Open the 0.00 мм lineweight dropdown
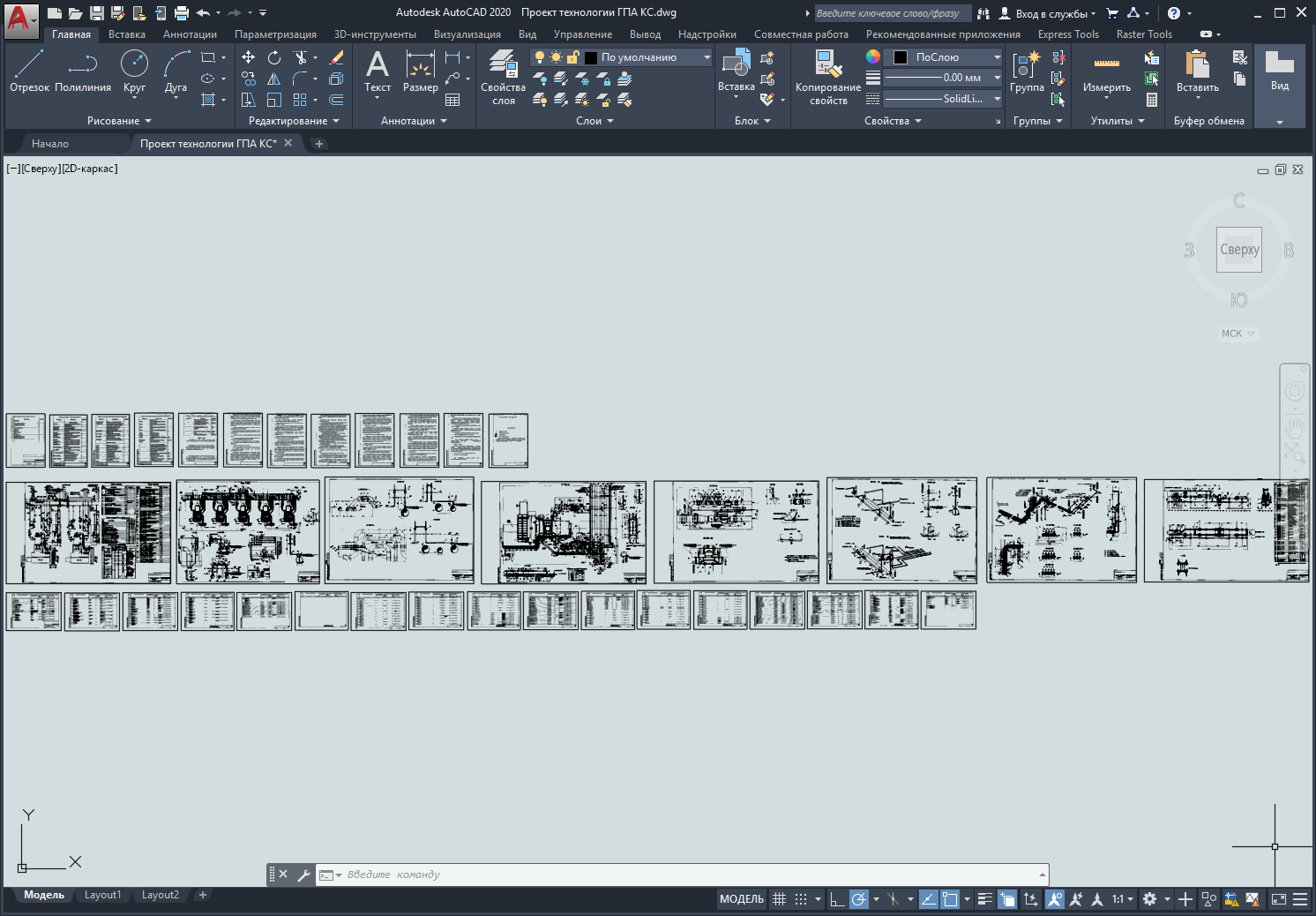1316x916 pixels. coord(944,78)
